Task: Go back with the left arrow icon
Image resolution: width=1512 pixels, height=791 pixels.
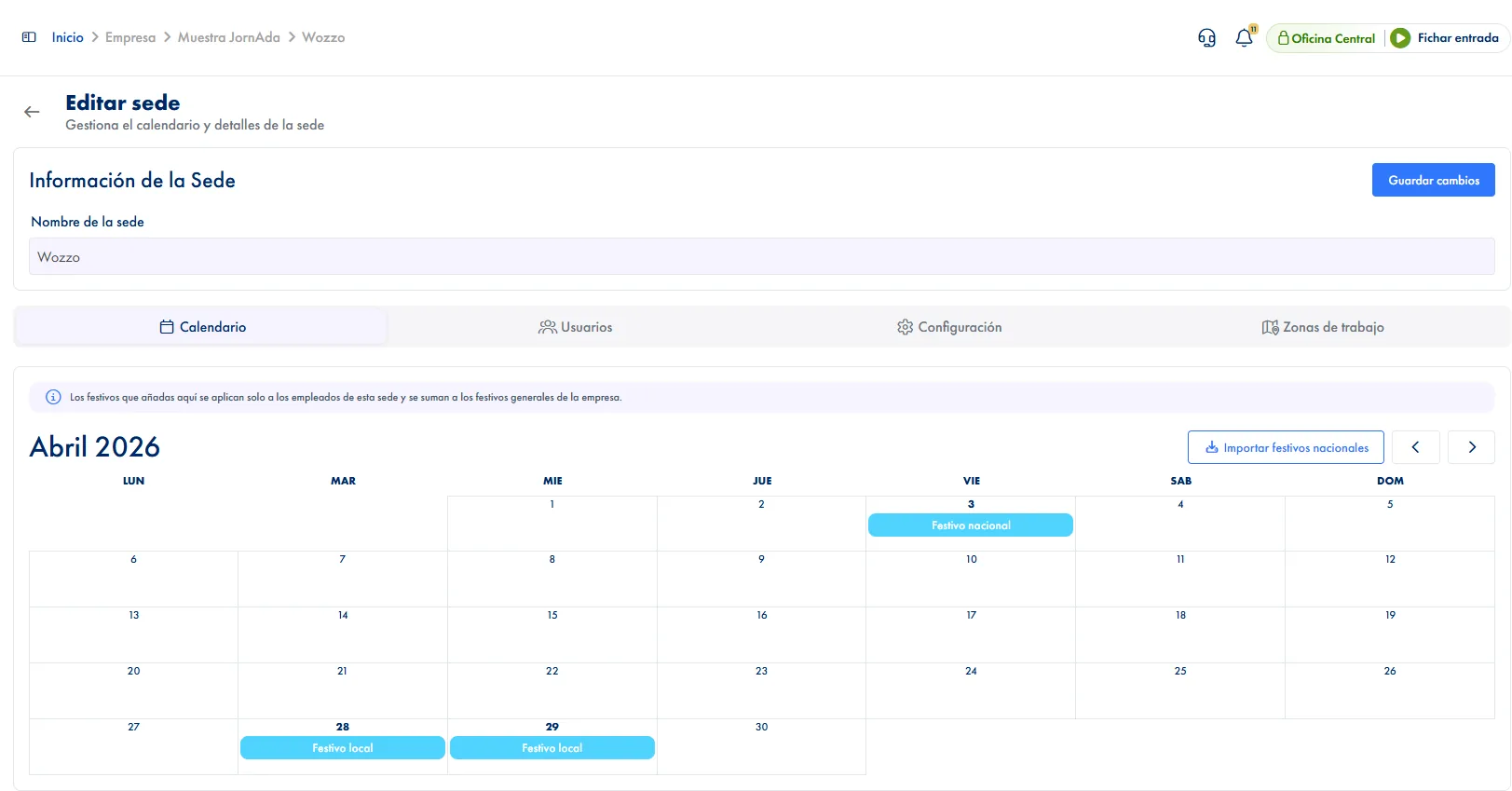Action: point(32,112)
